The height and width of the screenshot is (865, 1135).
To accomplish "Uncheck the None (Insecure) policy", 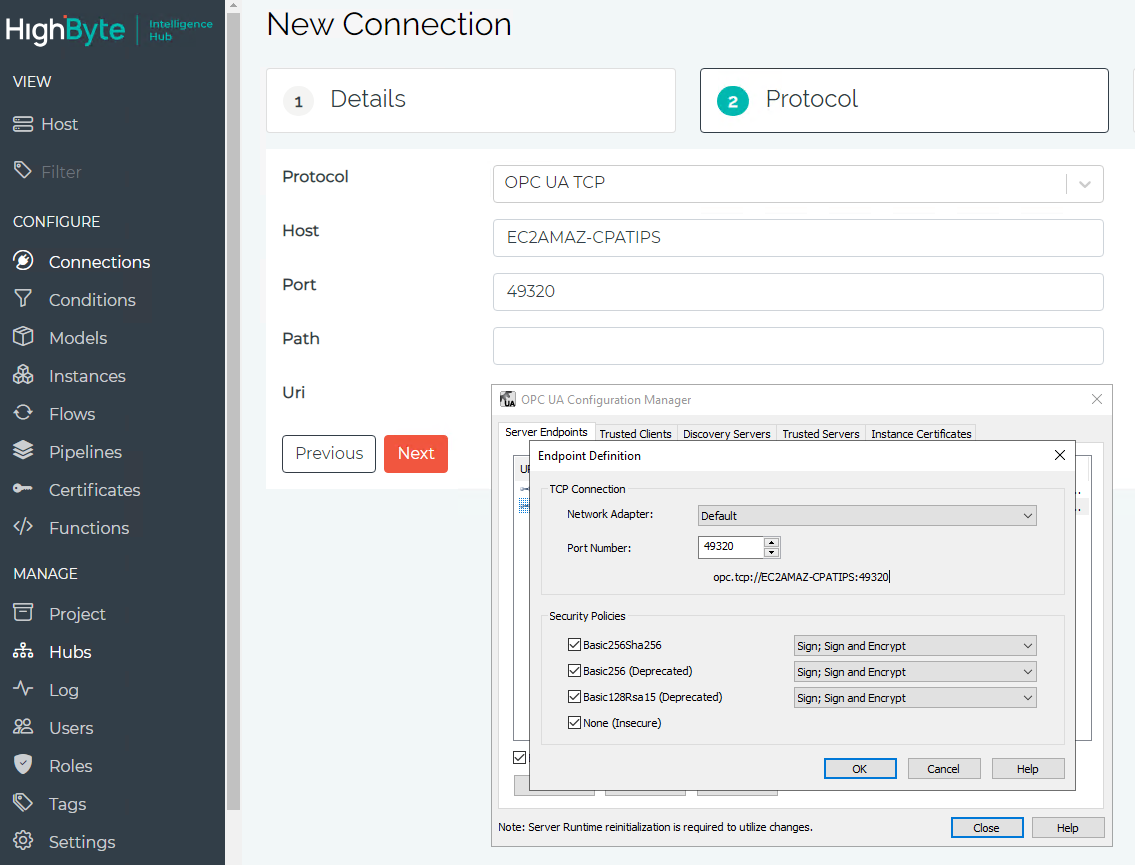I will (574, 722).
